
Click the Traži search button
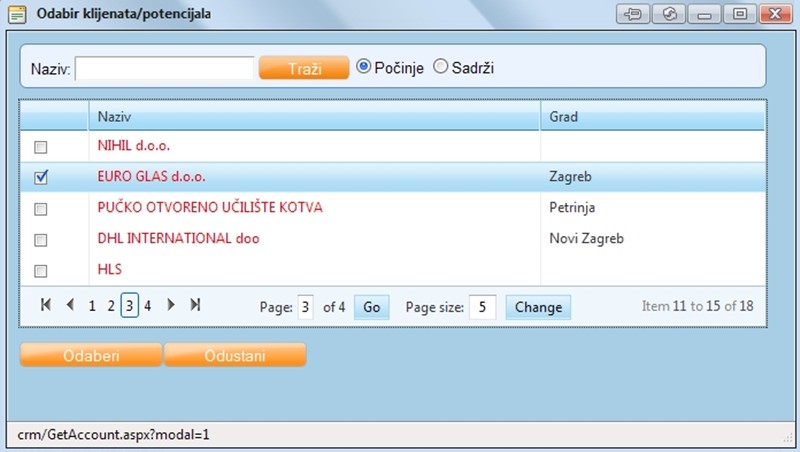304,68
